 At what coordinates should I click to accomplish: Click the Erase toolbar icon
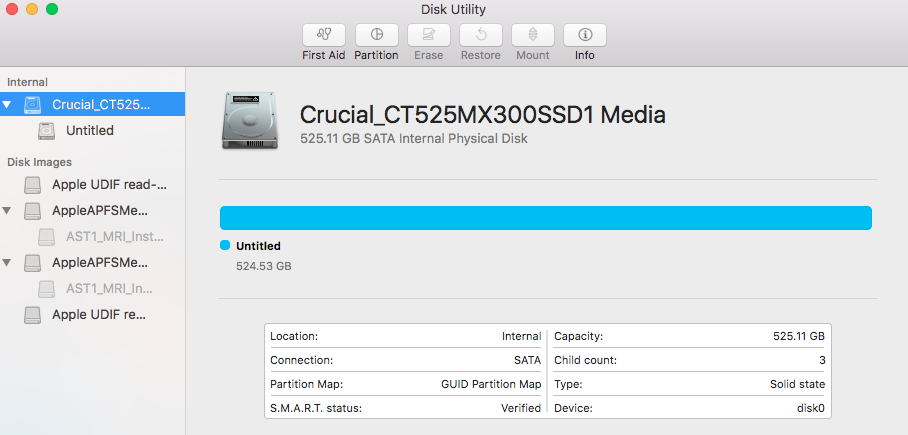[429, 35]
